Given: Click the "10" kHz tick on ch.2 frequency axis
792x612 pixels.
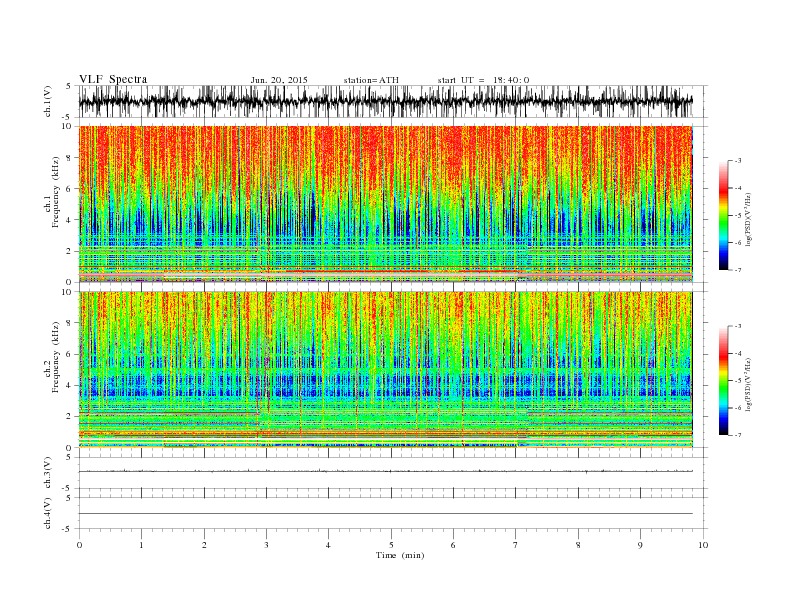Looking at the screenshot, I should click(67, 292).
